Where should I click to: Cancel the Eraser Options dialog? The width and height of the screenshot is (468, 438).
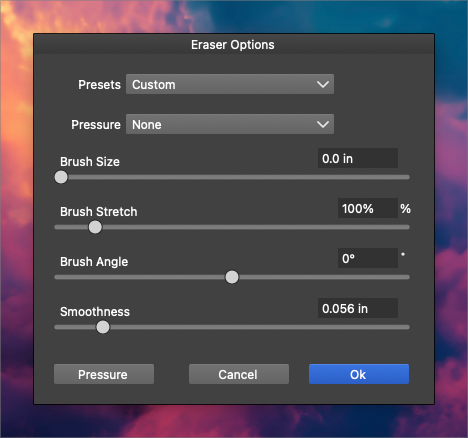[x=239, y=374]
